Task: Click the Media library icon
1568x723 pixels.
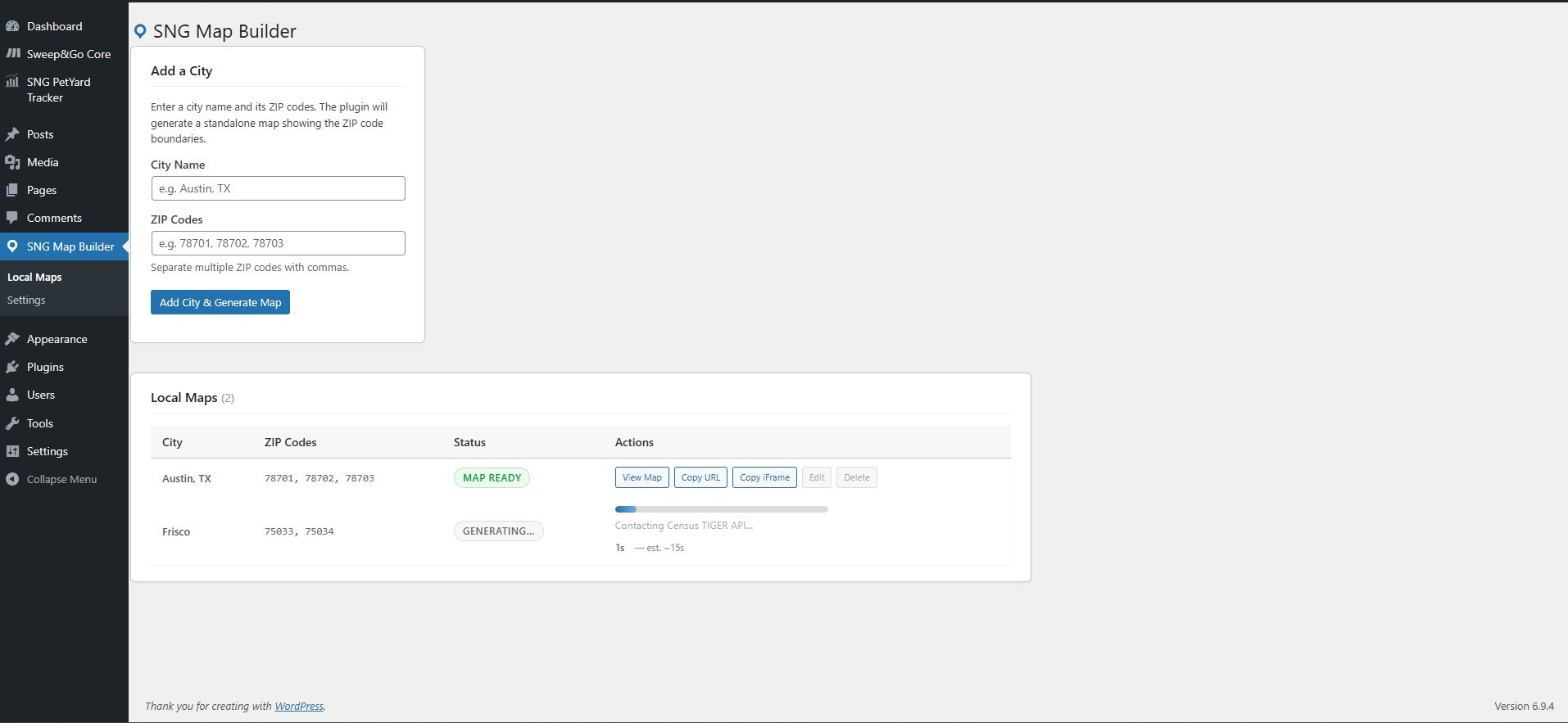Action: (12, 162)
